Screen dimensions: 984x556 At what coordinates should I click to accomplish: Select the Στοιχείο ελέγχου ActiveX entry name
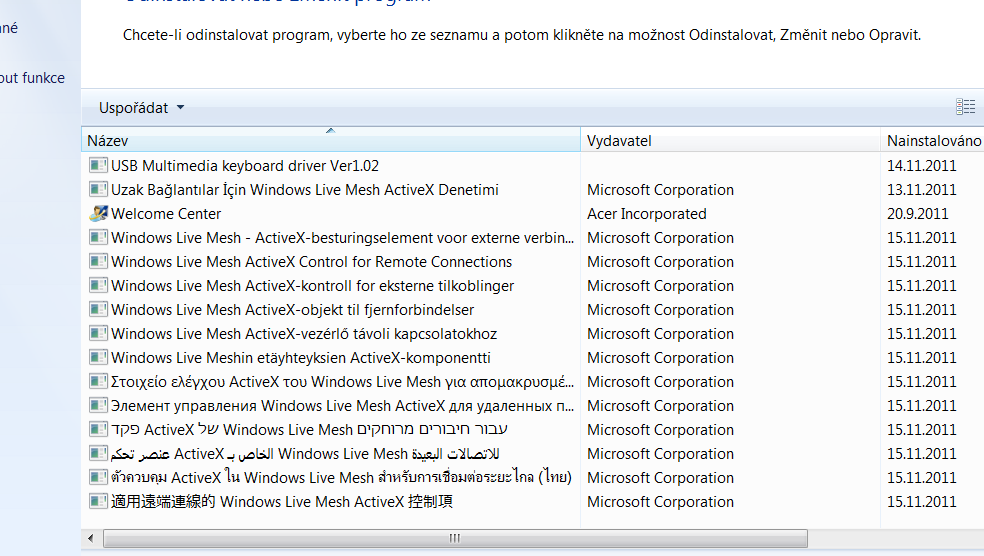click(x=343, y=382)
